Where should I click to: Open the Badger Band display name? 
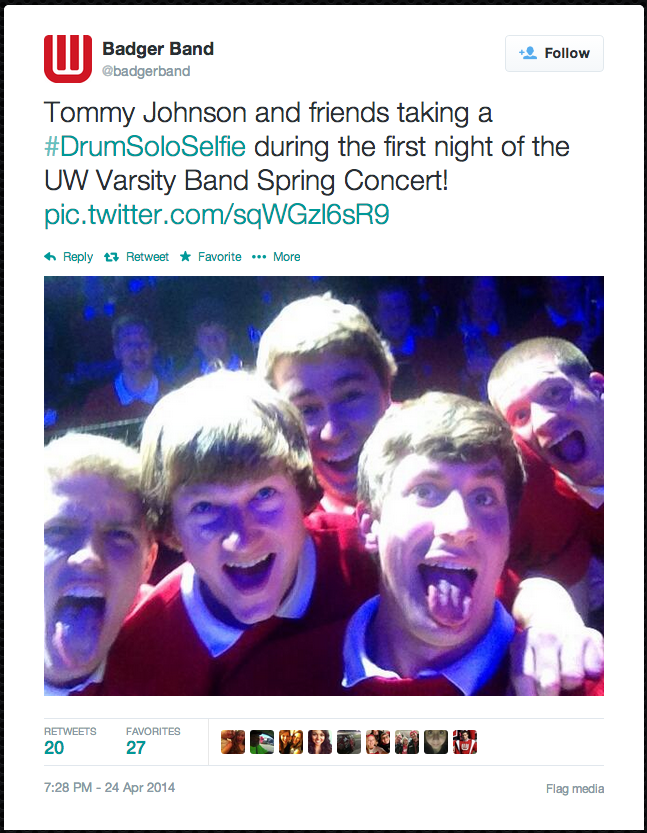tap(158, 49)
